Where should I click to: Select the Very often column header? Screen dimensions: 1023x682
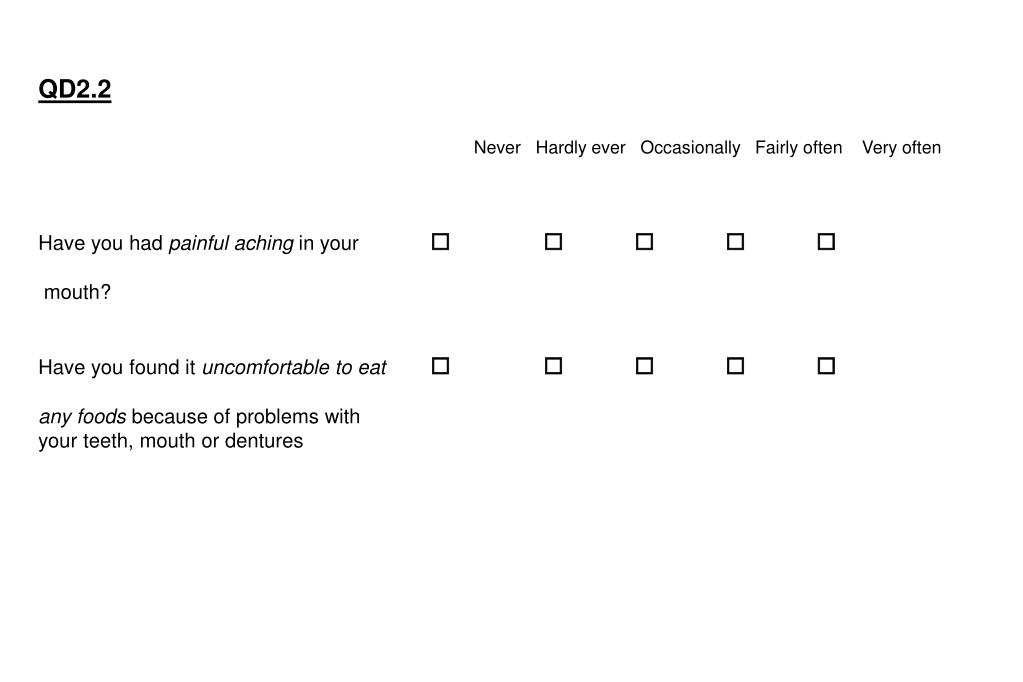point(902,148)
